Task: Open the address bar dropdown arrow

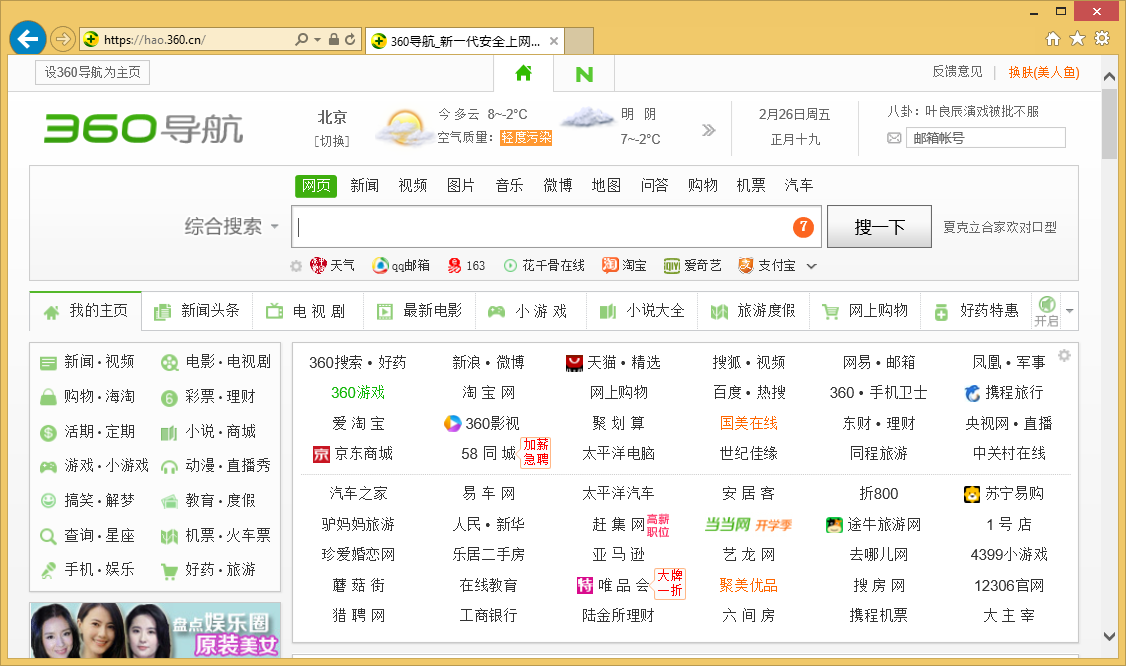Action: (317, 40)
